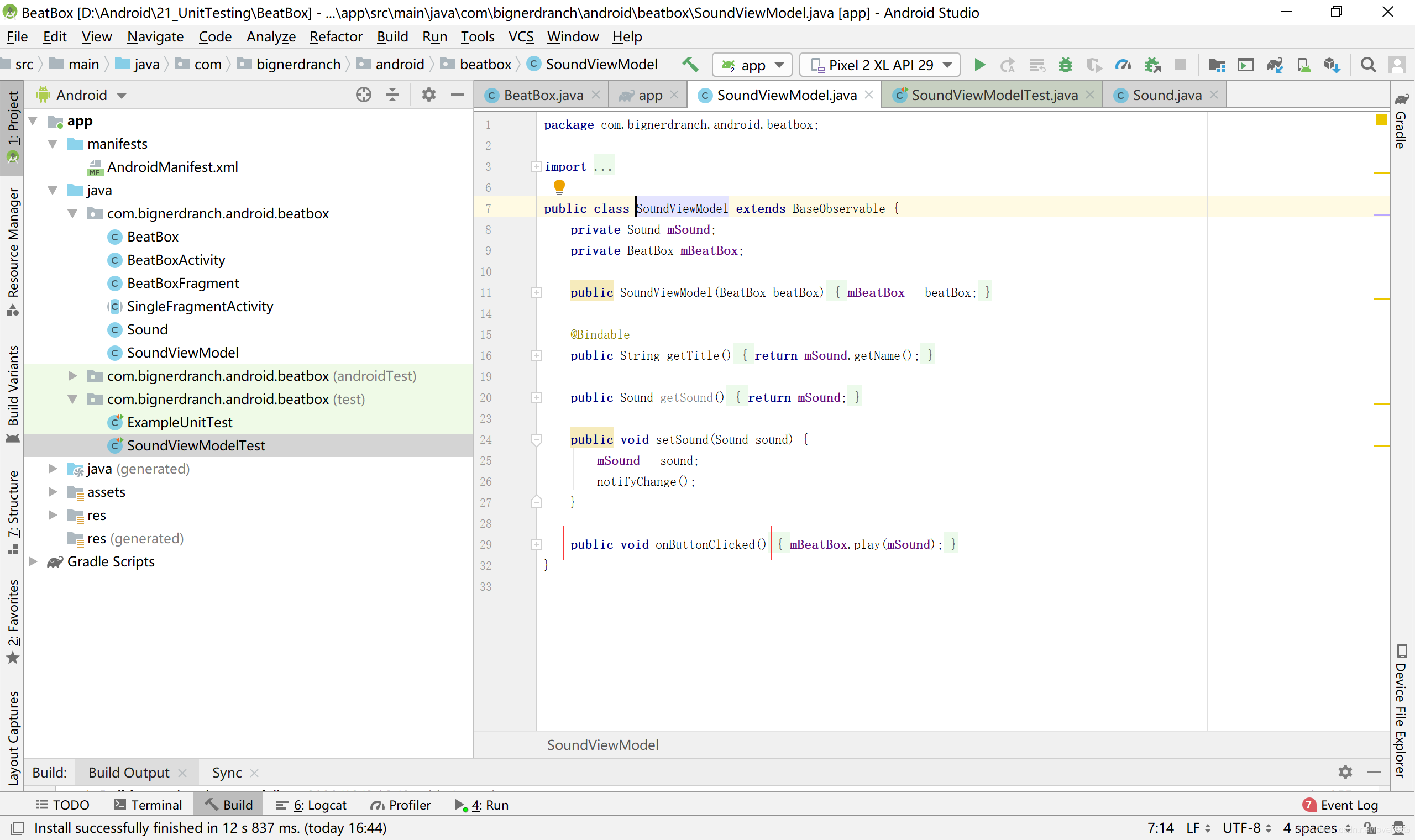Viewport: 1415px width, 840px height.
Task: Expand the Gradle Scripts tree node
Action: click(33, 561)
